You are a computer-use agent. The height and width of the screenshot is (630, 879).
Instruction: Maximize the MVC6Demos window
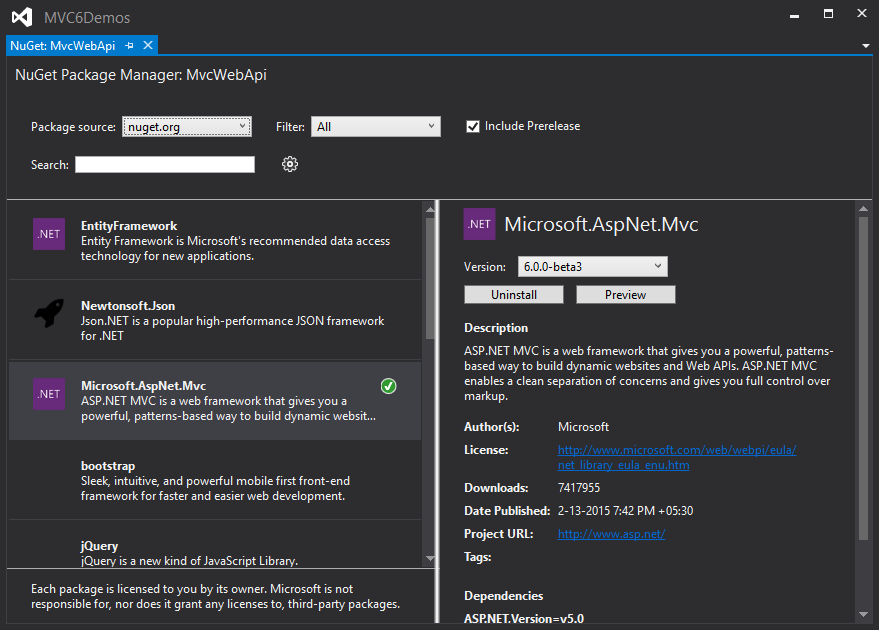[x=828, y=13]
